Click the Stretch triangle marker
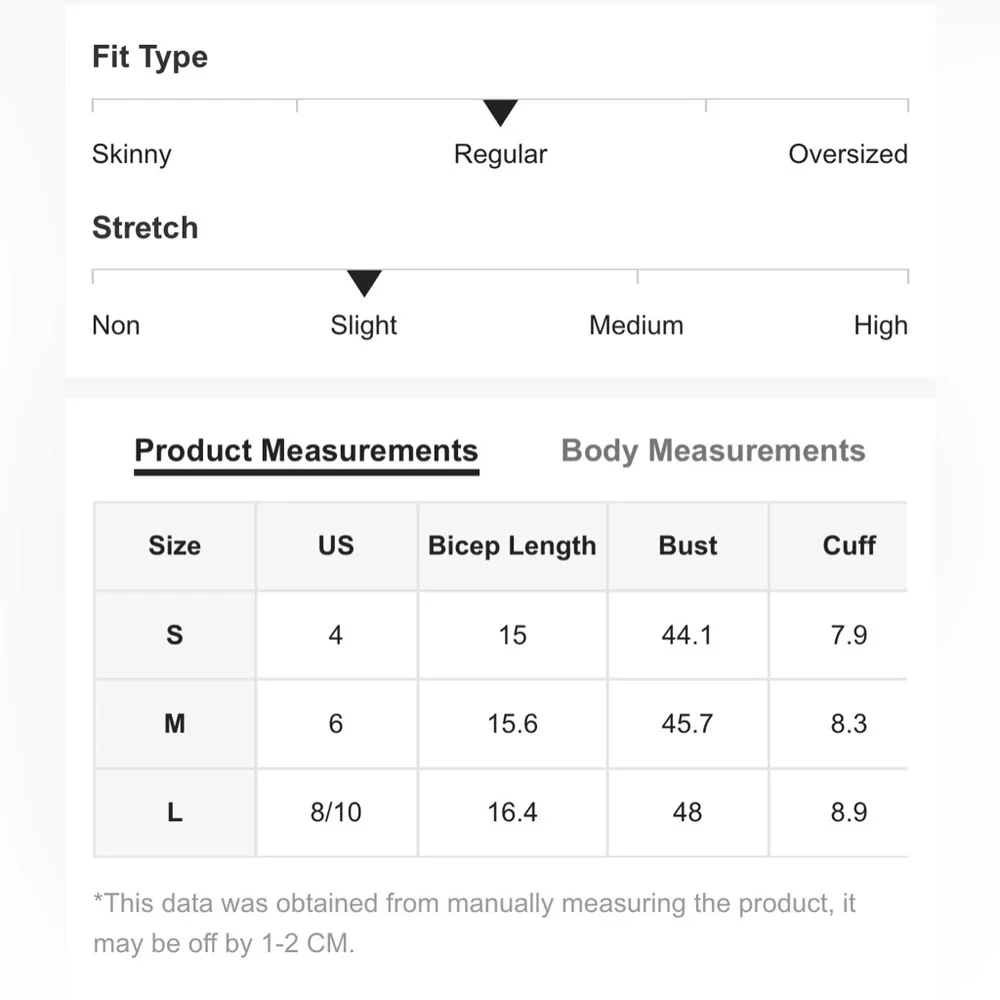The height and width of the screenshot is (1000, 1000). pyautogui.click(x=364, y=283)
